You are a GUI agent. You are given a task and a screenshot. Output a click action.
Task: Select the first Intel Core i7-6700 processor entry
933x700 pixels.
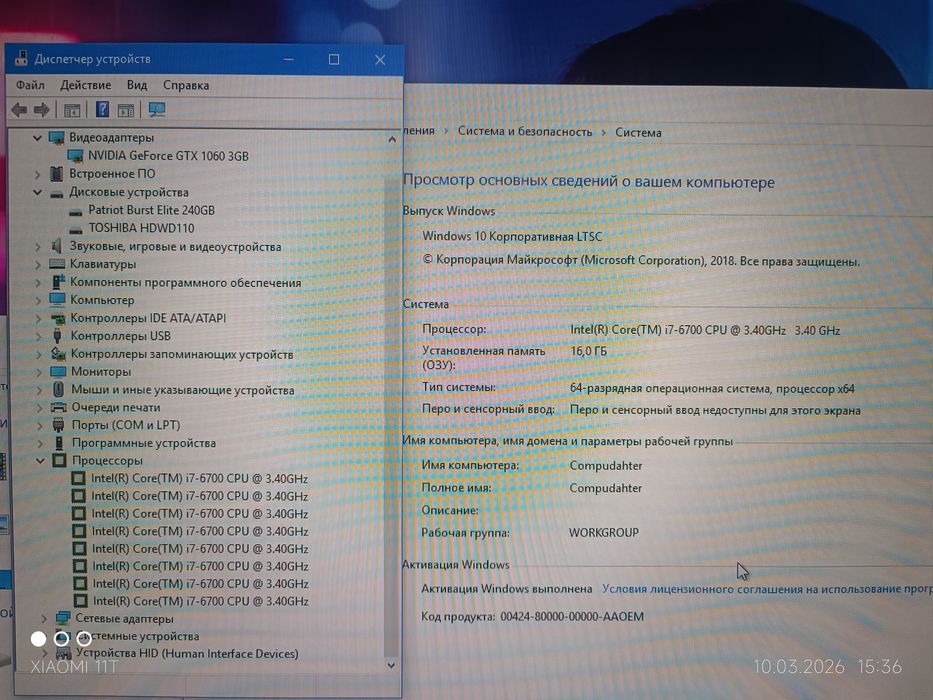[x=199, y=479]
